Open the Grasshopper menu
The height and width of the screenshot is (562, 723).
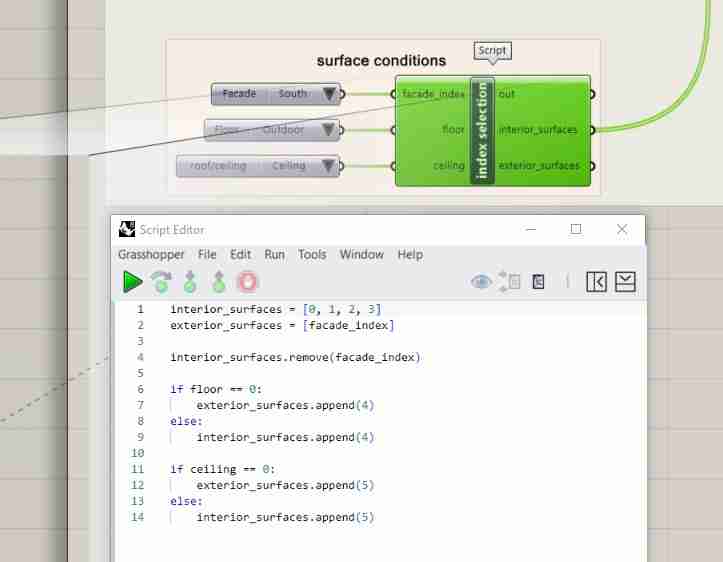151,255
